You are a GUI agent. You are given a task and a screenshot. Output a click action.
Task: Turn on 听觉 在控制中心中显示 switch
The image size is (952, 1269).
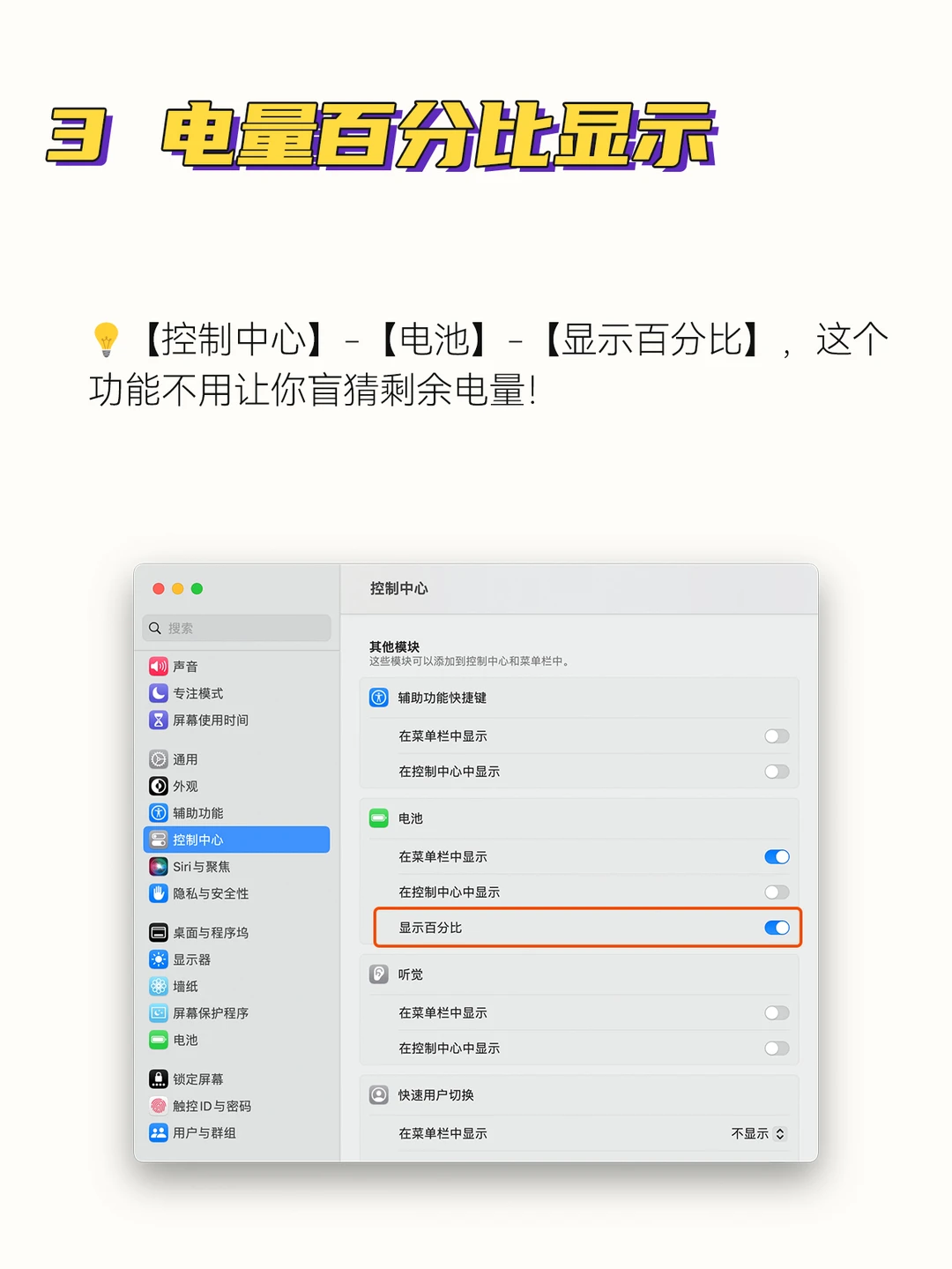pos(777,1049)
